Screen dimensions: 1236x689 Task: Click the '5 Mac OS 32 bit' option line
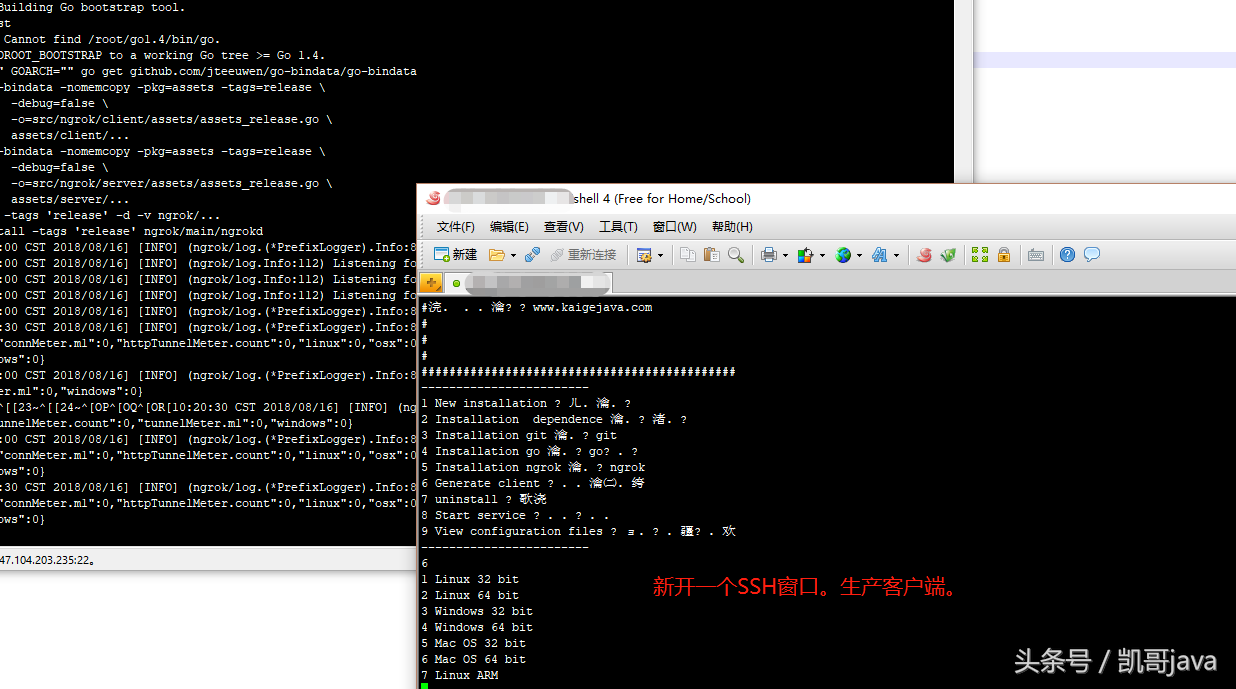[473, 644]
